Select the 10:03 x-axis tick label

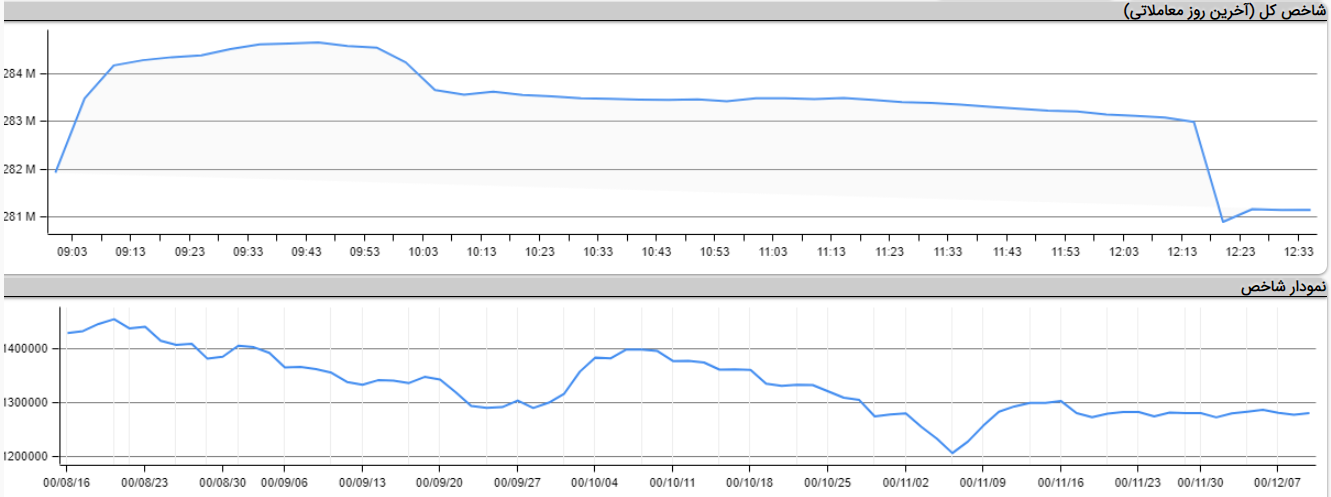423,251
